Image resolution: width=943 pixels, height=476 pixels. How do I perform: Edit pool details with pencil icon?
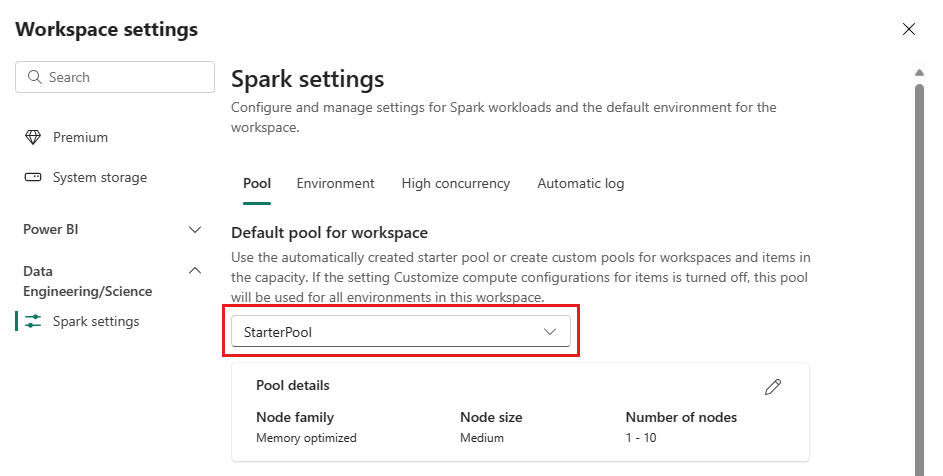point(773,386)
